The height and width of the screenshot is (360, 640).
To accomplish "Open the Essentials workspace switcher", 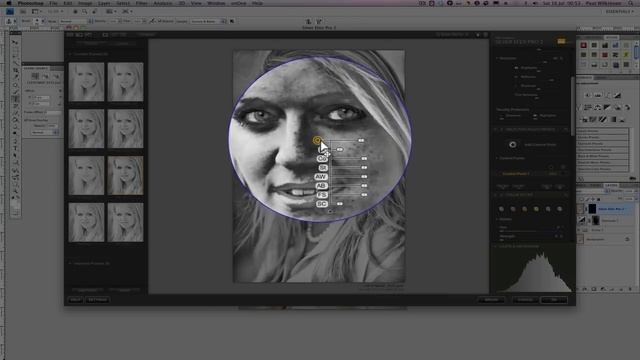I will (x=620, y=12).
